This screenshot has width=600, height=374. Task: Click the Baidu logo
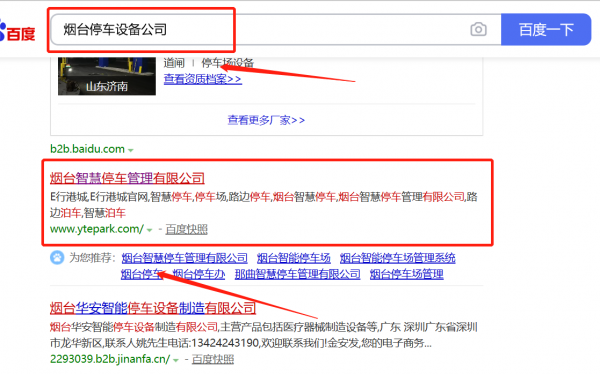click(x=17, y=33)
